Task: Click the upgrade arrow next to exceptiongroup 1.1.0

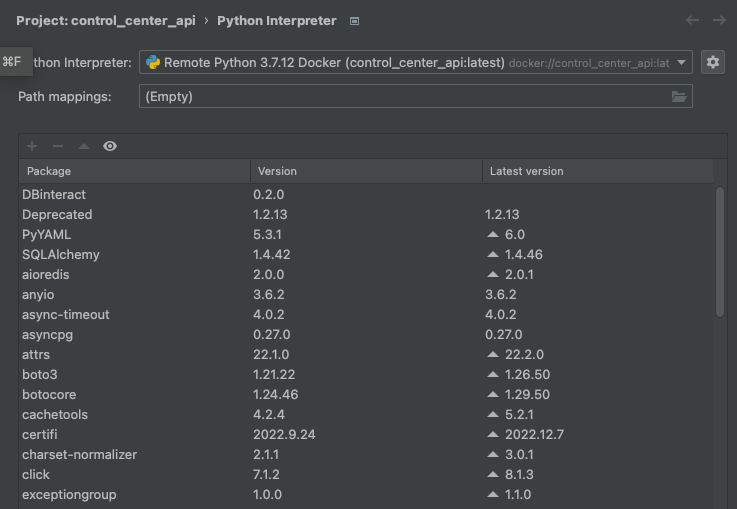Action: pyautogui.click(x=493, y=494)
